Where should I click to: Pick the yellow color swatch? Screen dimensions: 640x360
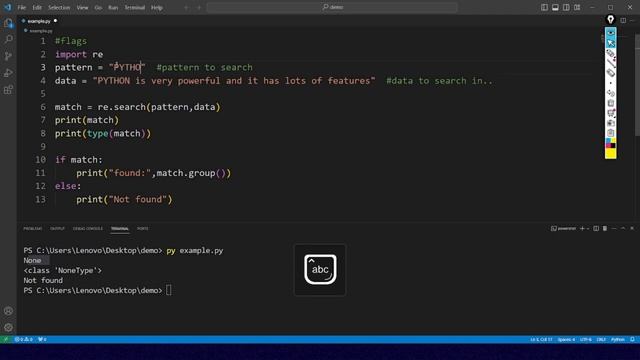[611, 153]
